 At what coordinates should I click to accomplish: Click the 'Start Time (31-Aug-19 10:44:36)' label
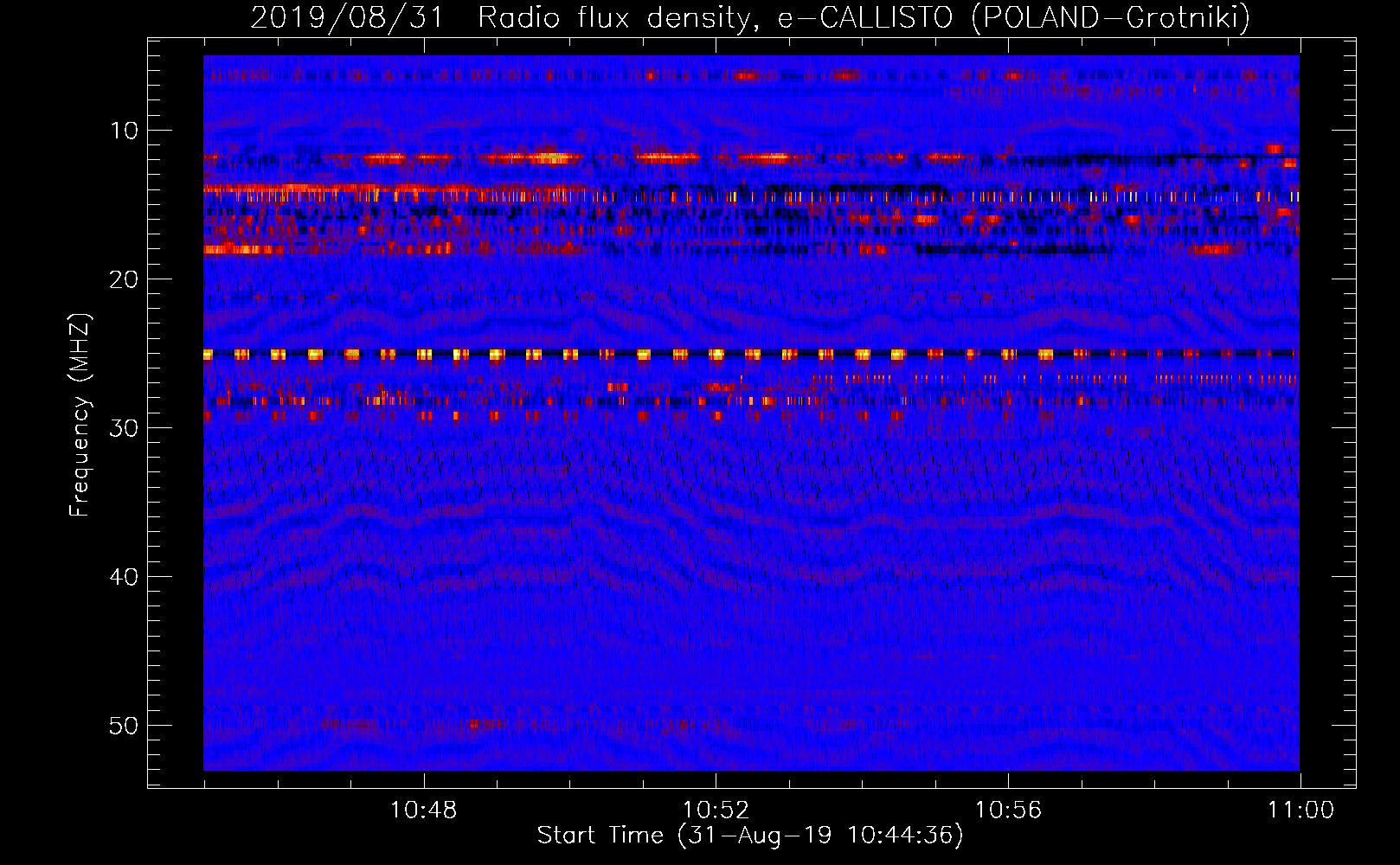[x=750, y=836]
